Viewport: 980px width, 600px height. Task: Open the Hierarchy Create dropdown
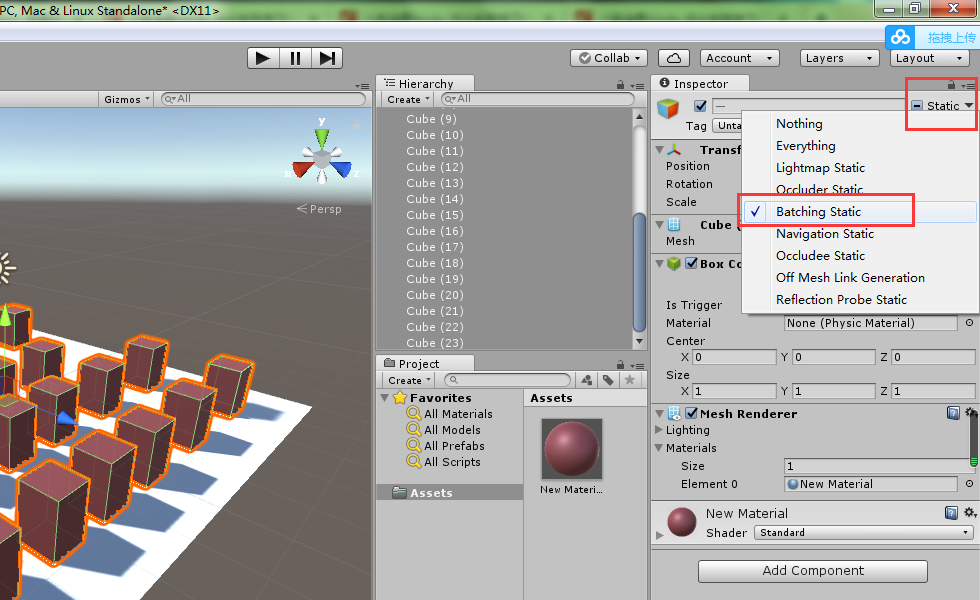408,99
